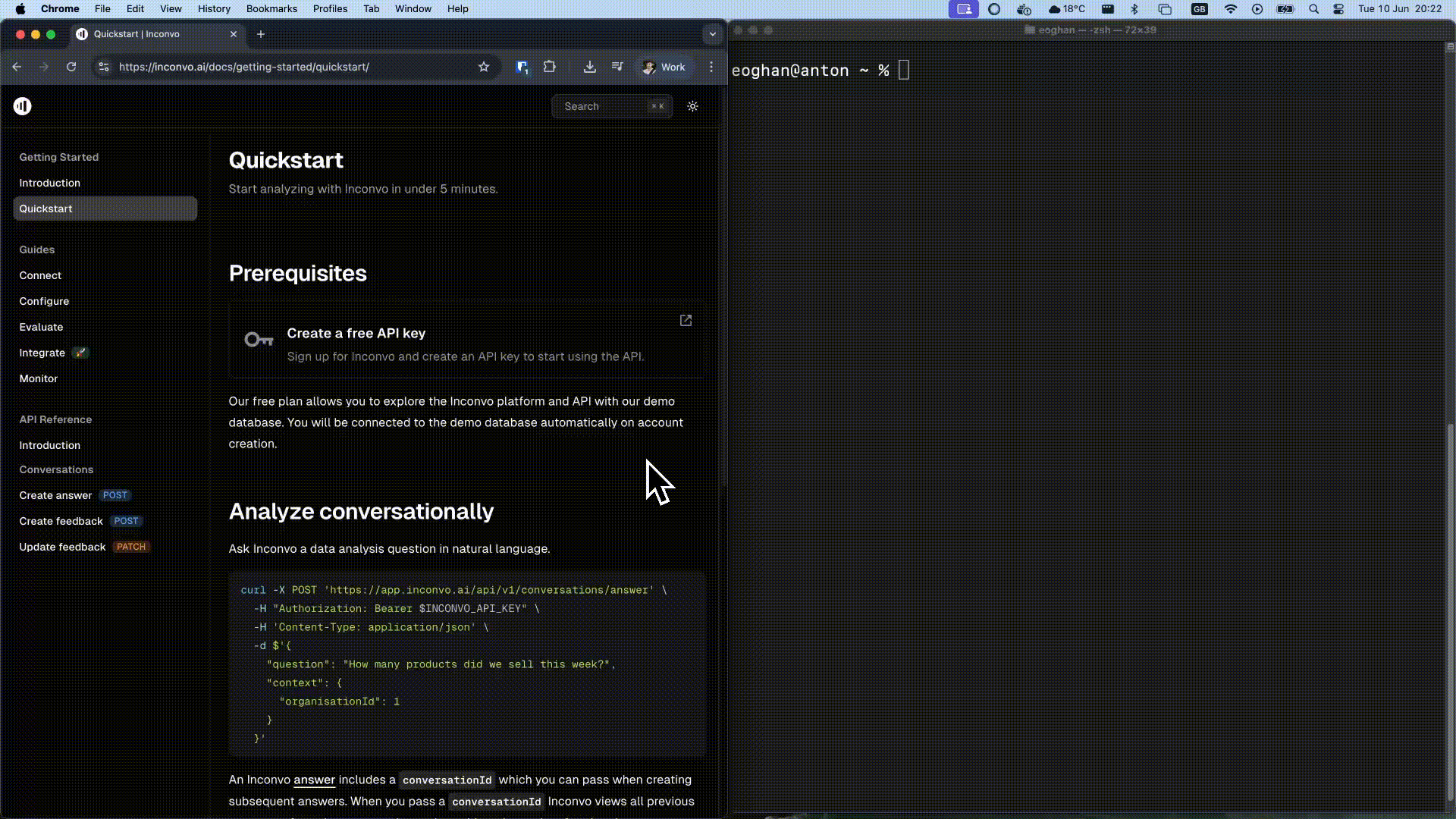Click the Prerequisites heading
1456x819 pixels.
point(298,274)
